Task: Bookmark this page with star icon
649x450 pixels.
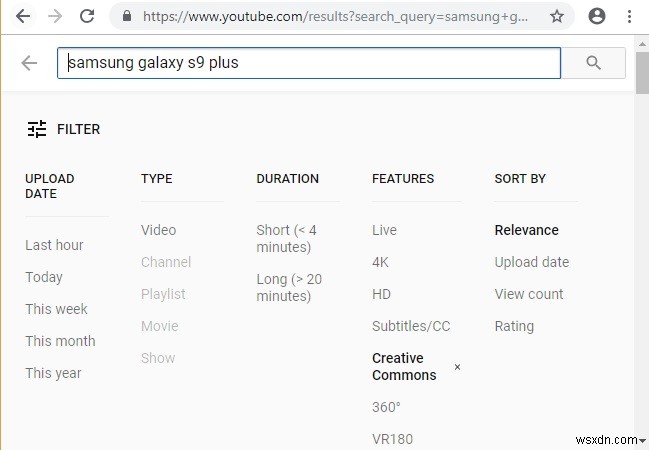Action: pos(557,16)
